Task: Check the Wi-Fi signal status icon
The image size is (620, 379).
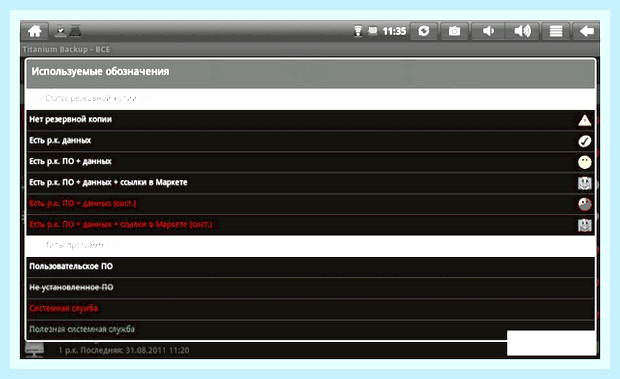Action: (358, 31)
